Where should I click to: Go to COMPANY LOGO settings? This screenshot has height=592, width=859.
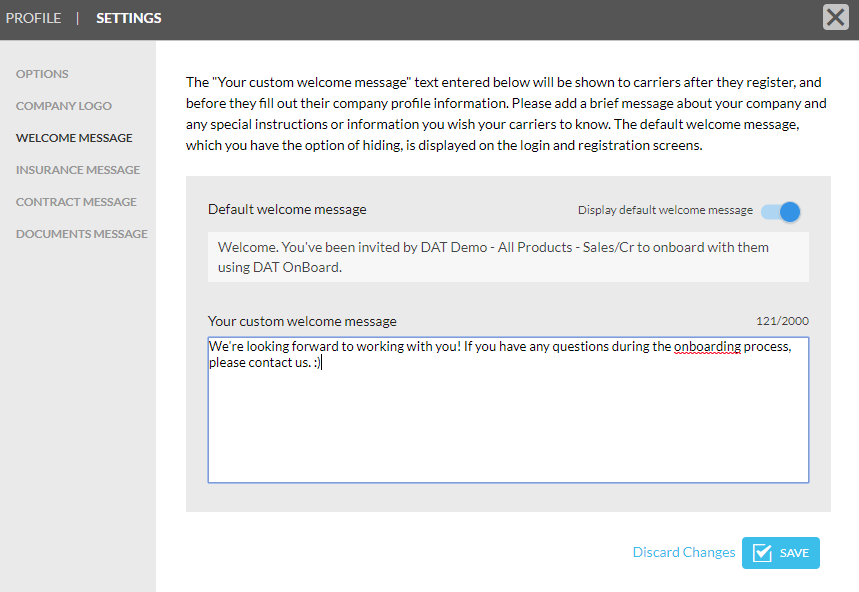64,106
